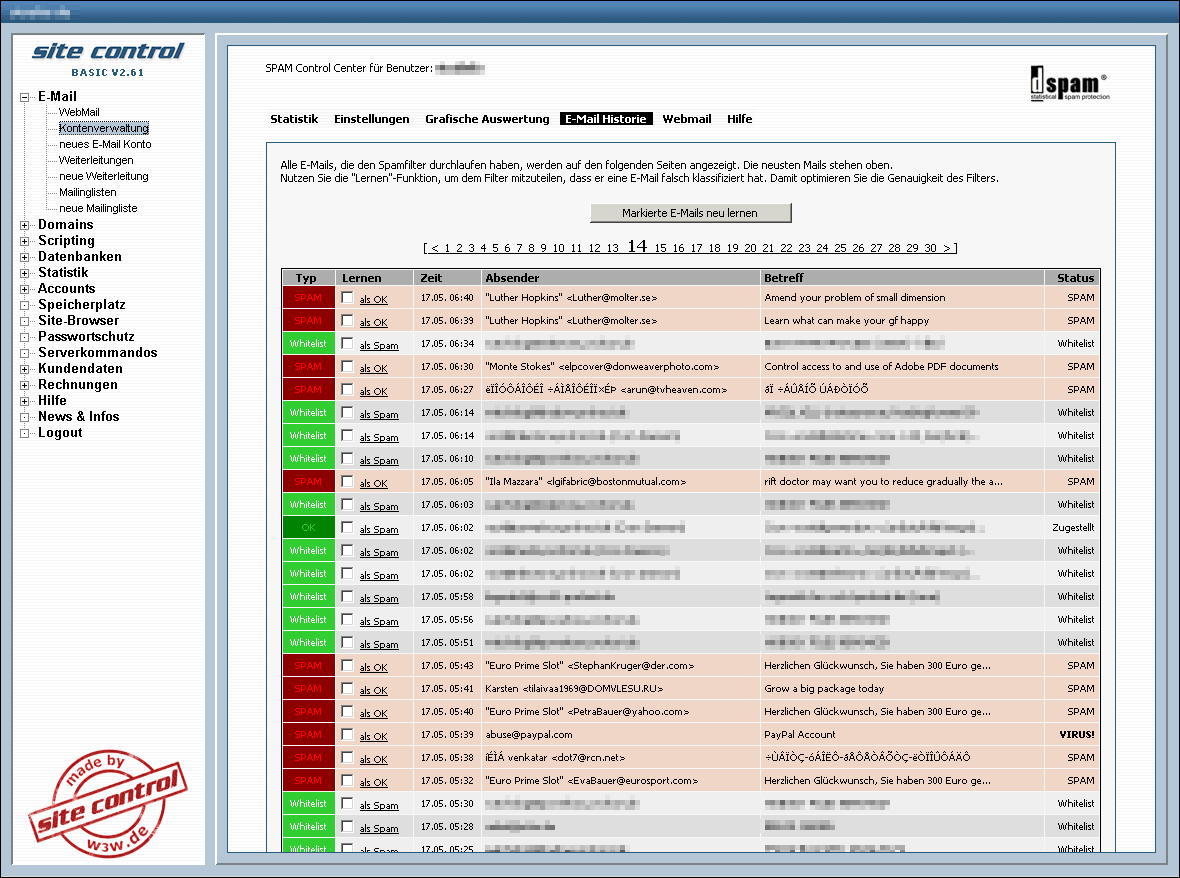Viewport: 1180px width, 878px height.
Task: Tick the checkbox for the 06:40 spam mail
Action: (x=347, y=297)
